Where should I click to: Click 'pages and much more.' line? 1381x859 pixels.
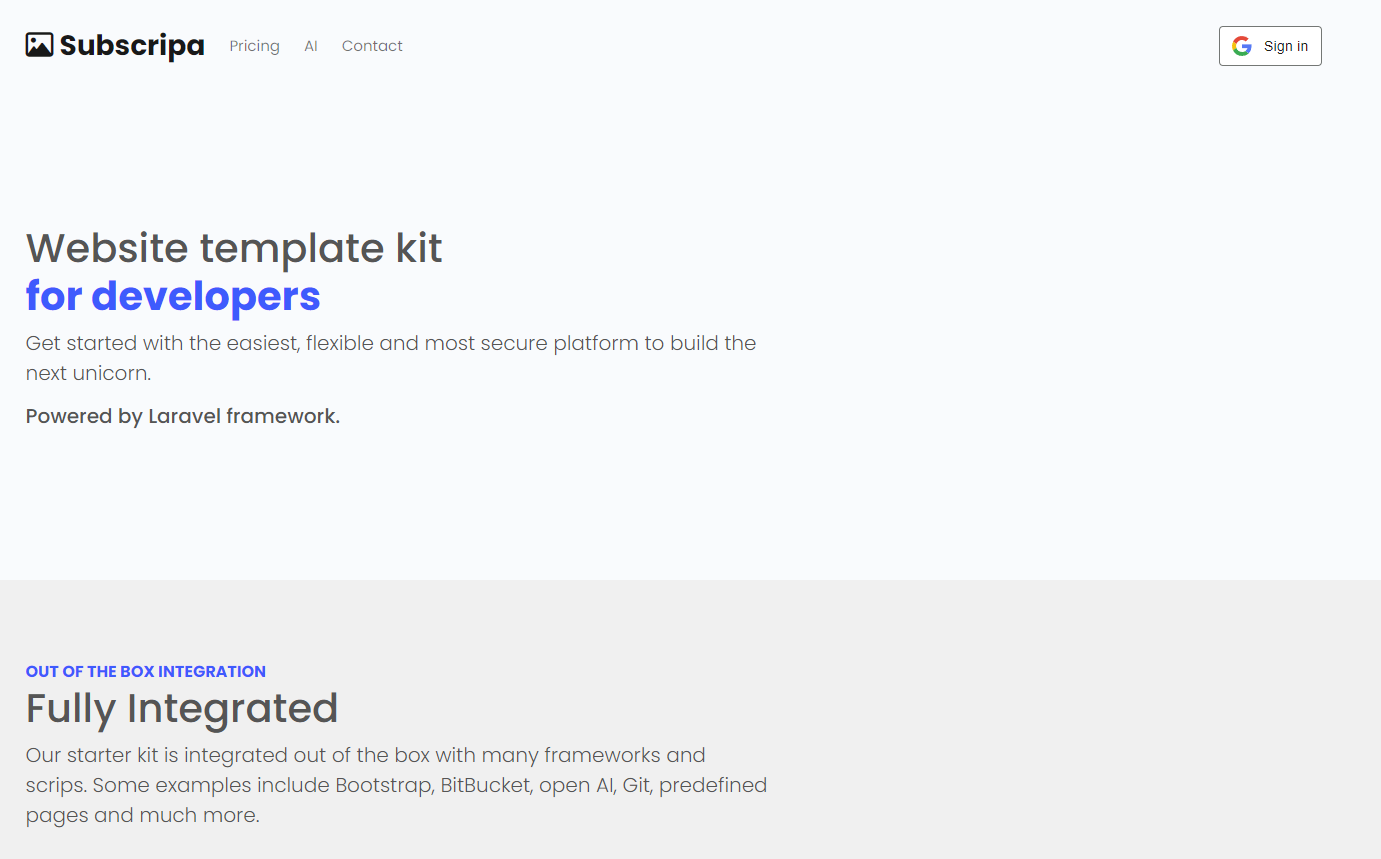(143, 816)
